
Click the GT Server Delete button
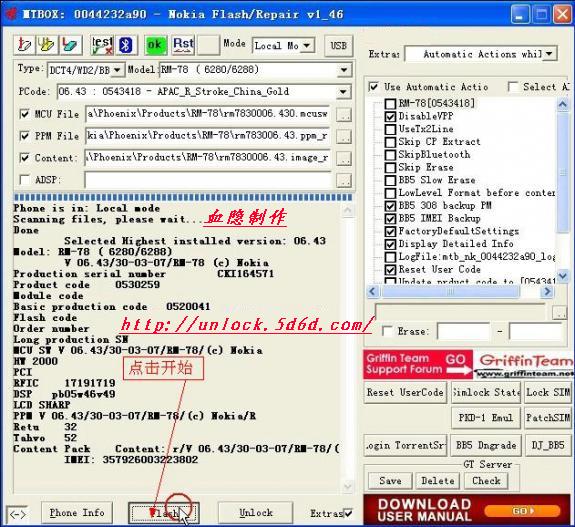click(437, 481)
